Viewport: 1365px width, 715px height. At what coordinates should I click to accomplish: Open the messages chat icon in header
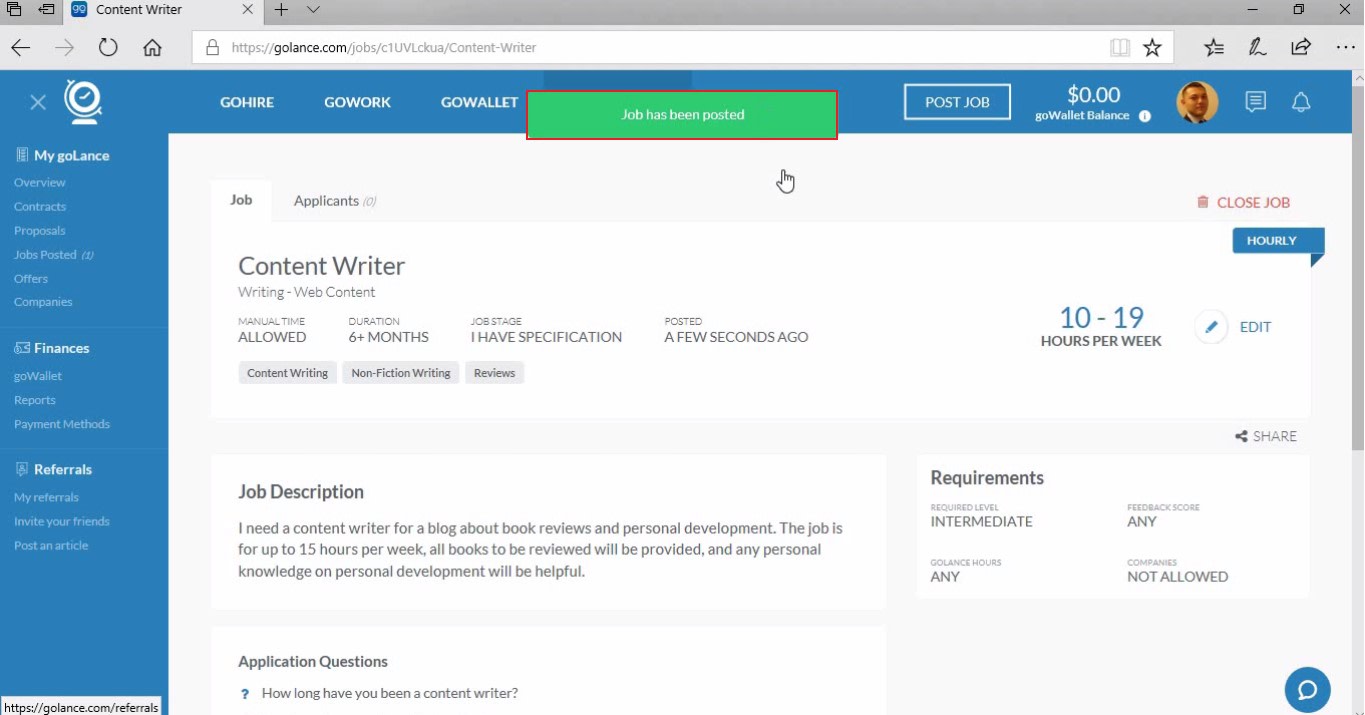pos(1255,102)
